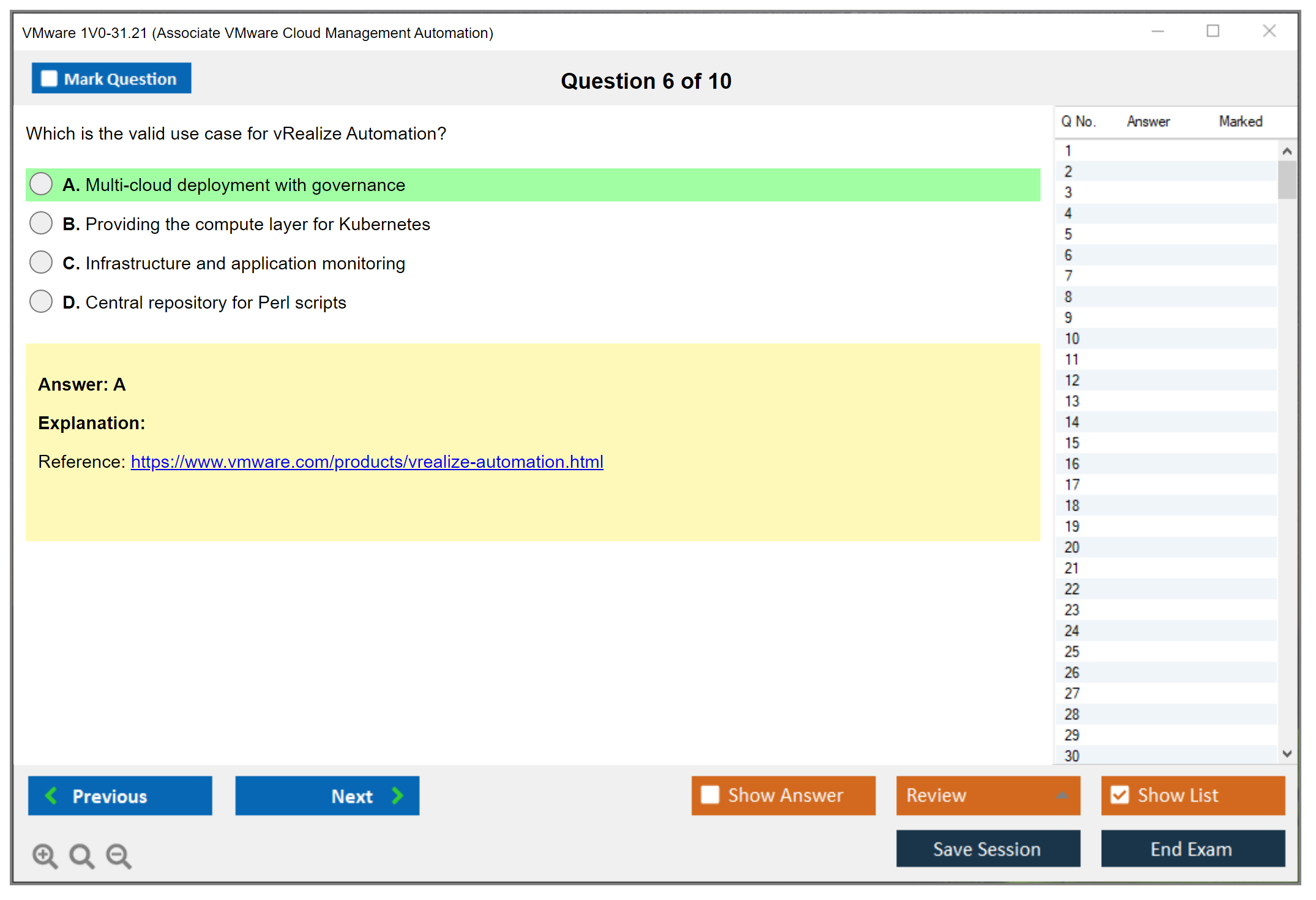The image size is (1316, 900).
Task: Close the exam window
Action: pyautogui.click(x=1269, y=31)
